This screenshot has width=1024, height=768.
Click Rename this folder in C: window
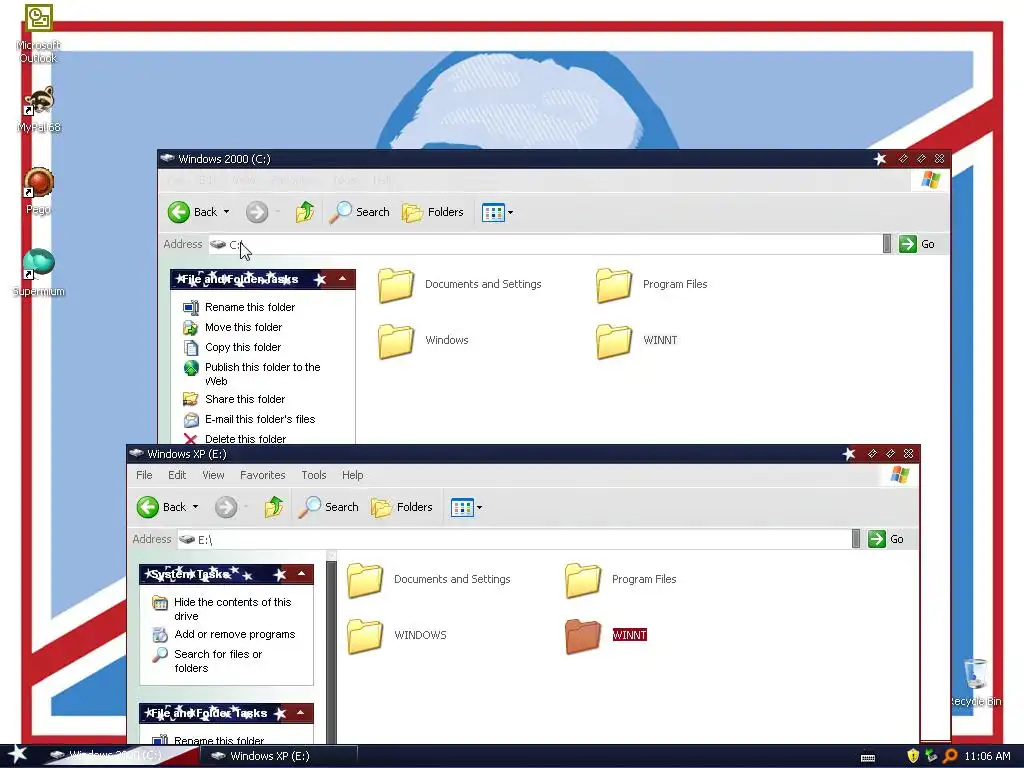point(239,307)
